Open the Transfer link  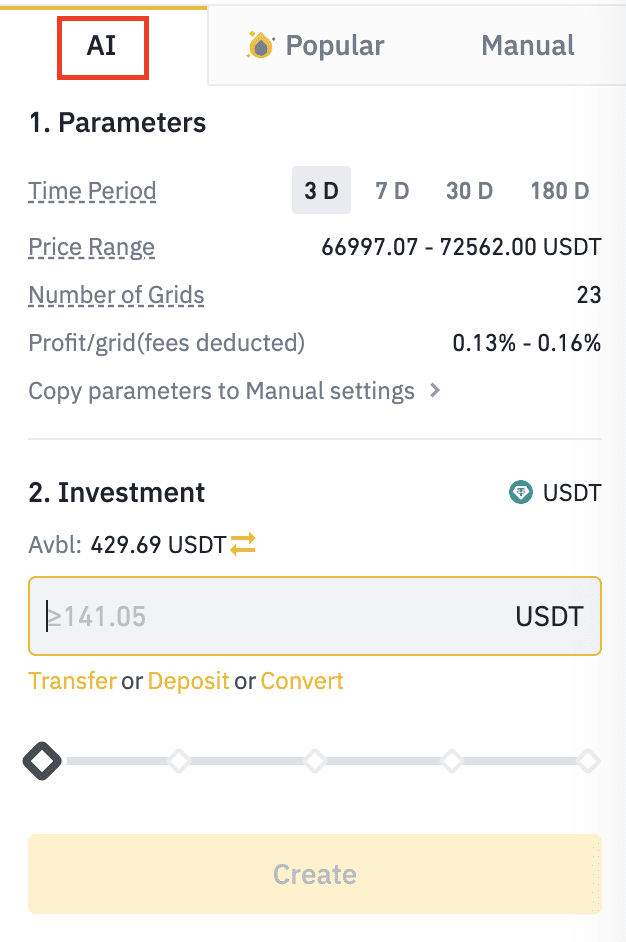[72, 681]
